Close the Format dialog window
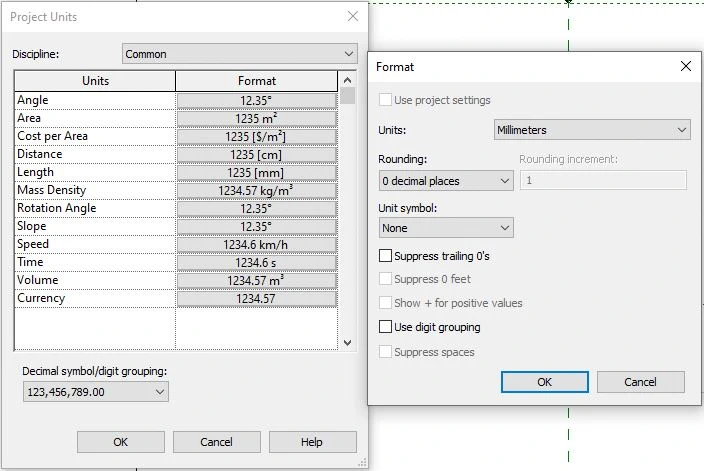This screenshot has height=471, width=704. click(685, 67)
